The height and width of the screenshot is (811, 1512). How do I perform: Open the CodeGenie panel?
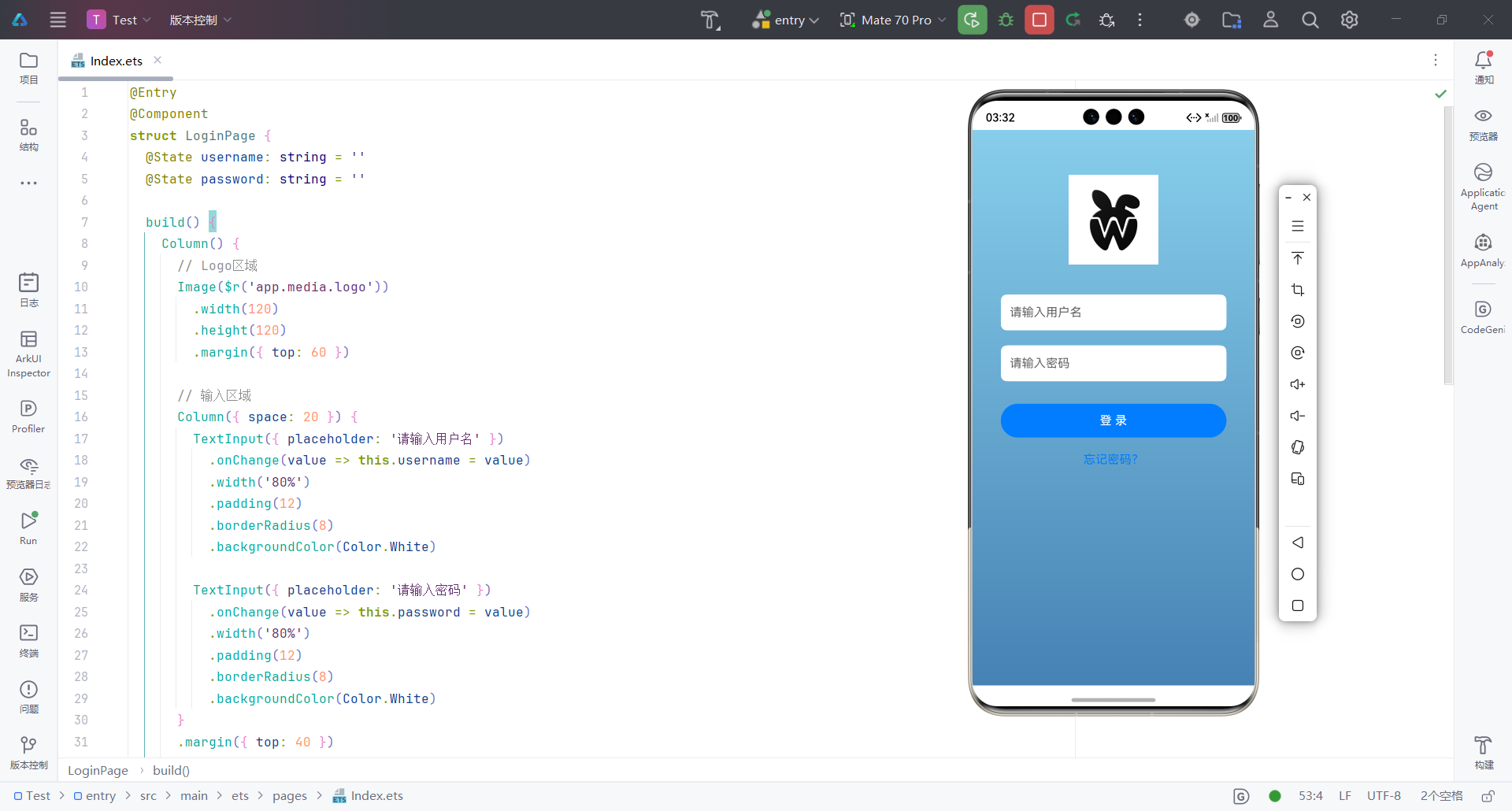pyautogui.click(x=1484, y=317)
